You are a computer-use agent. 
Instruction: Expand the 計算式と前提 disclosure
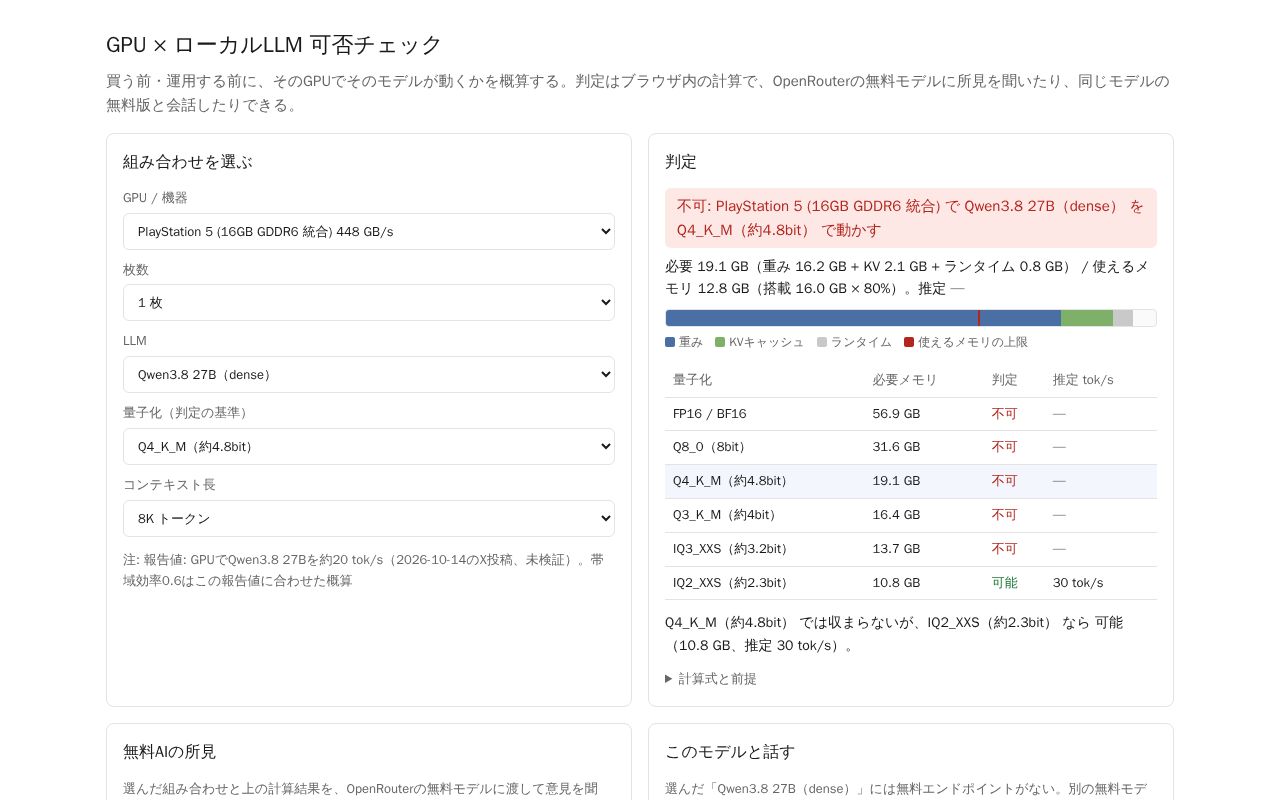711,678
